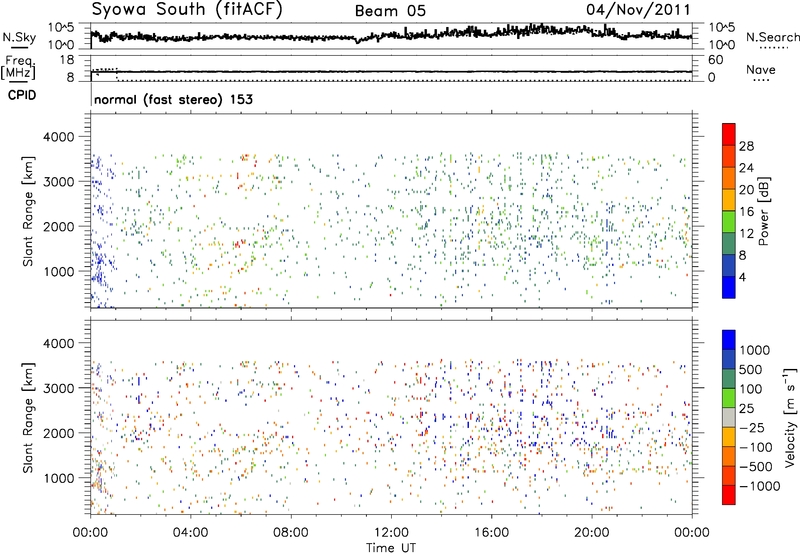Click the Power colorbar value '28'

coord(746,146)
